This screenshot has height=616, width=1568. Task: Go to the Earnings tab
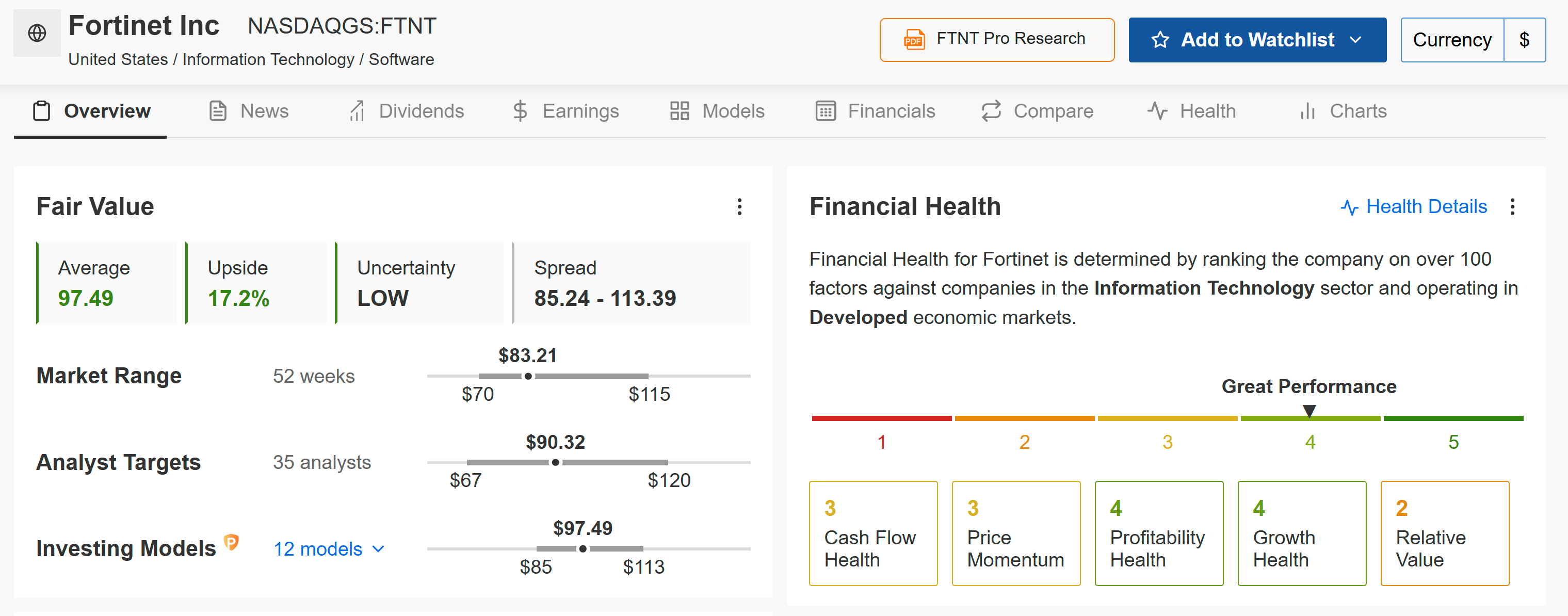[565, 111]
